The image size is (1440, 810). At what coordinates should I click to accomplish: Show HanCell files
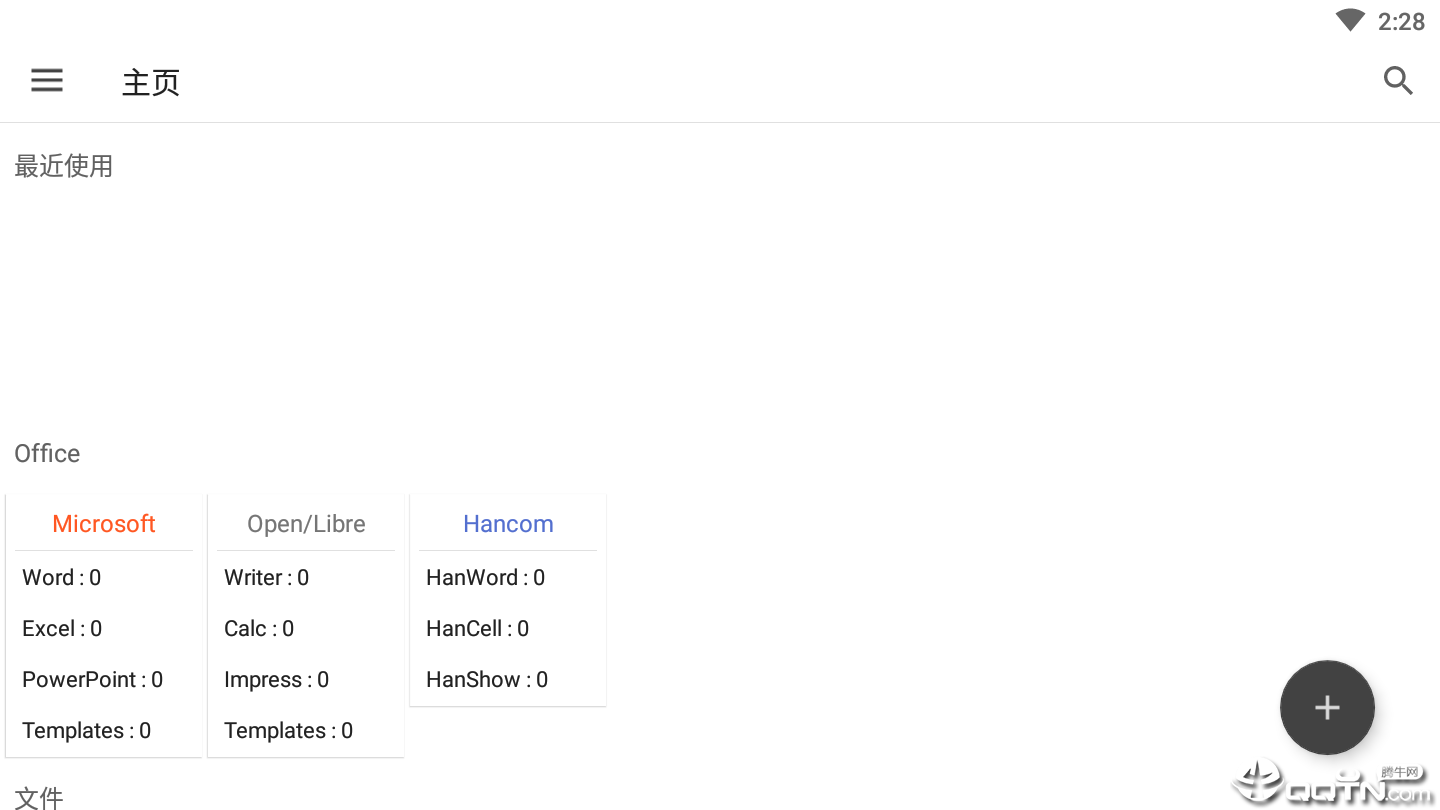pyautogui.click(x=477, y=629)
